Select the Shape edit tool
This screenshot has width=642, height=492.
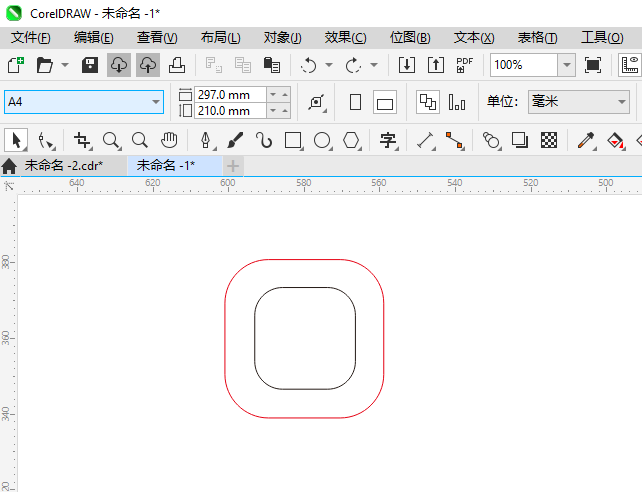pos(45,141)
